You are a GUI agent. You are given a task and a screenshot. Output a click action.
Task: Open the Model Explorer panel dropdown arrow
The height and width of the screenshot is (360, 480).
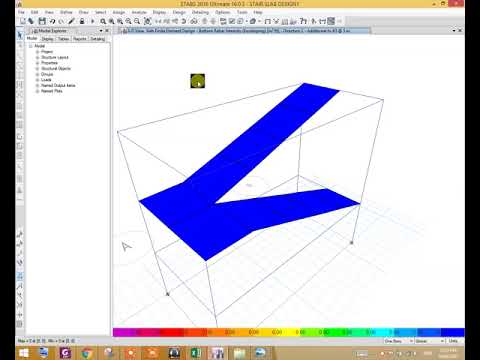(101, 31)
